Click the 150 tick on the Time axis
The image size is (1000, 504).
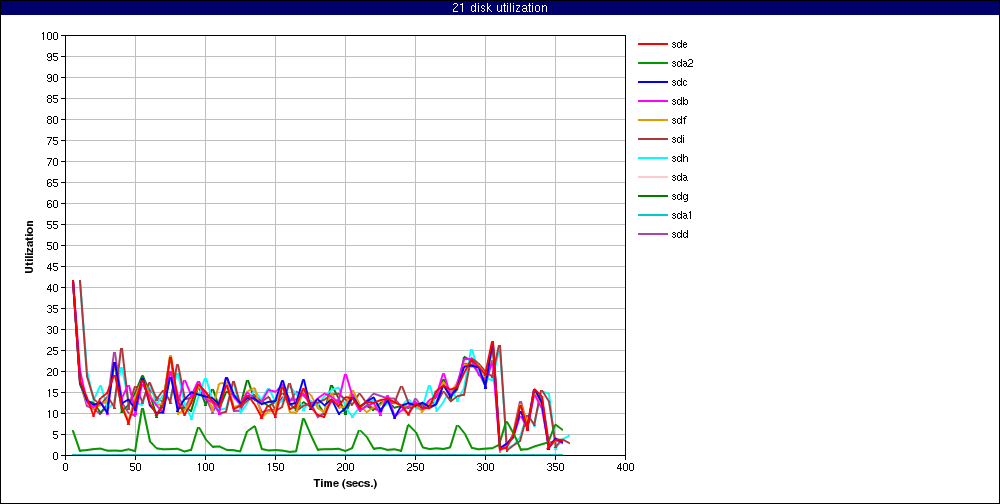coord(275,467)
